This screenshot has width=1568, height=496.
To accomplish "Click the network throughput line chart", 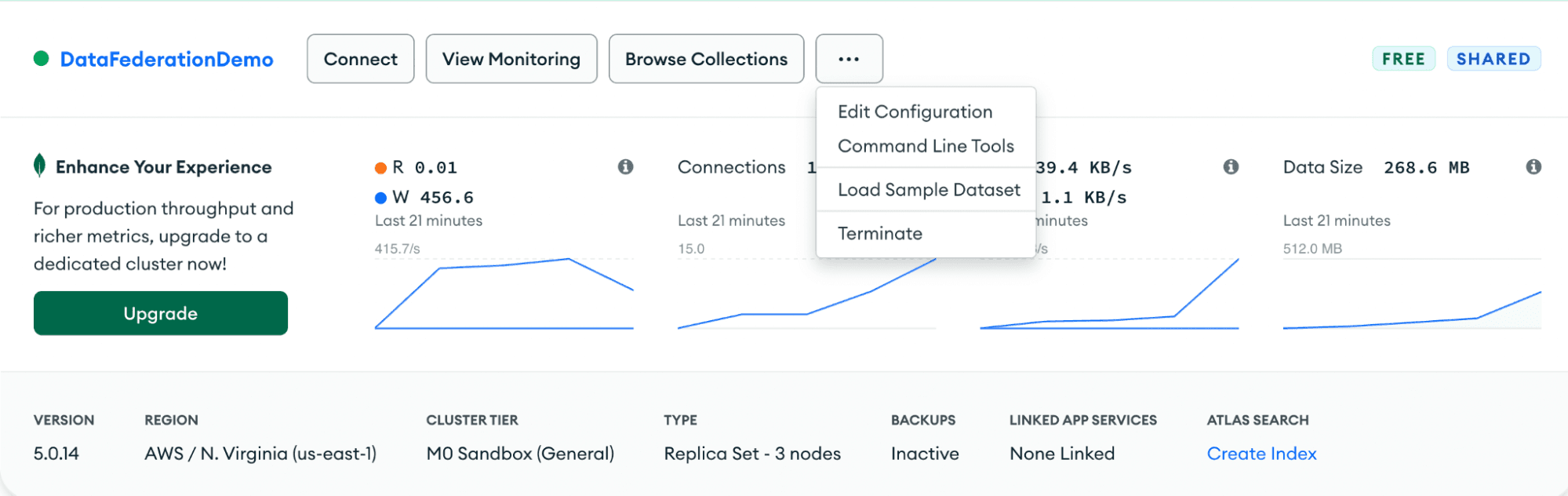I will point(1109,293).
